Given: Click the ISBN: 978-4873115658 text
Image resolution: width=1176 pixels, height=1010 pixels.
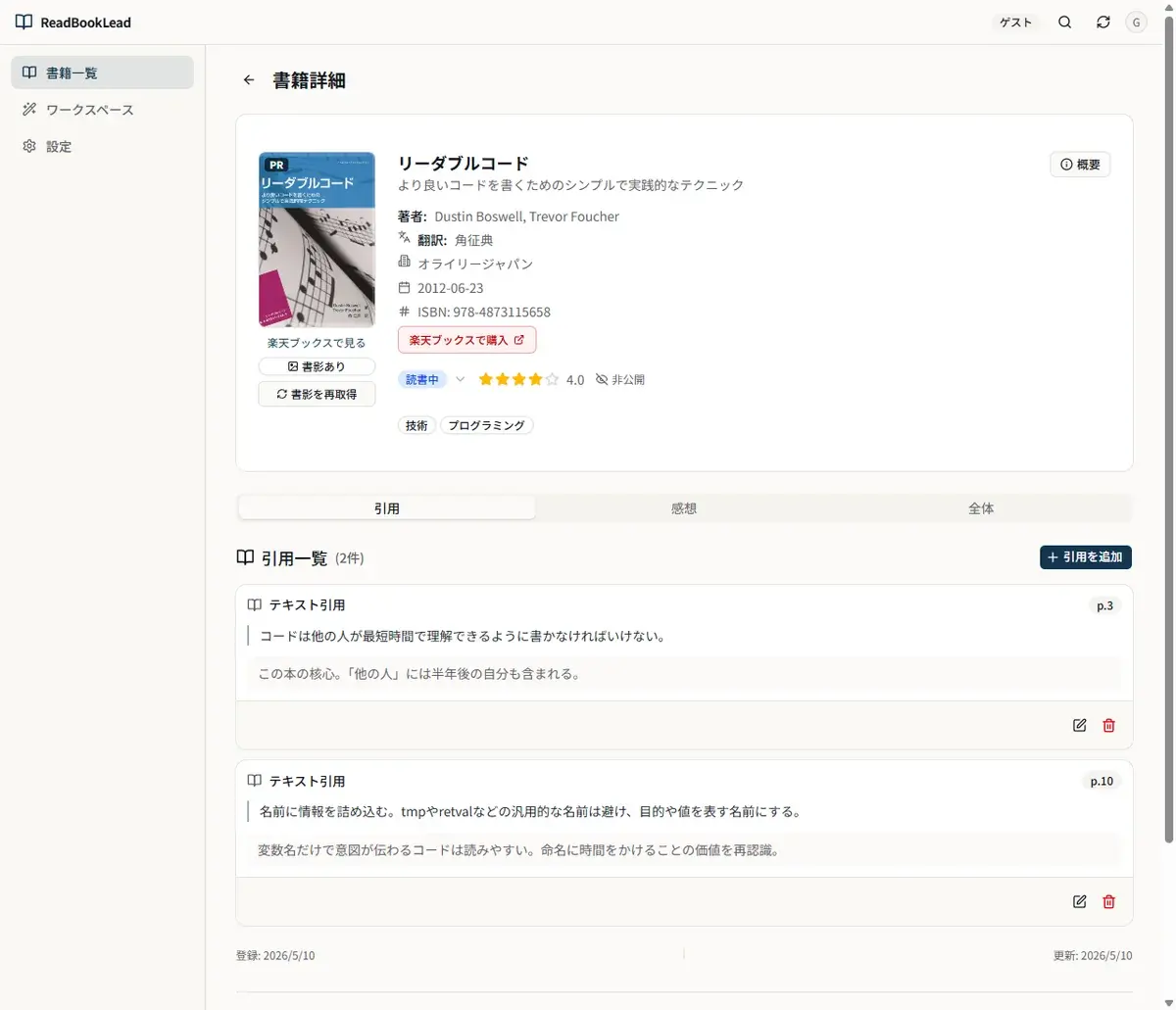Looking at the screenshot, I should 484,313.
